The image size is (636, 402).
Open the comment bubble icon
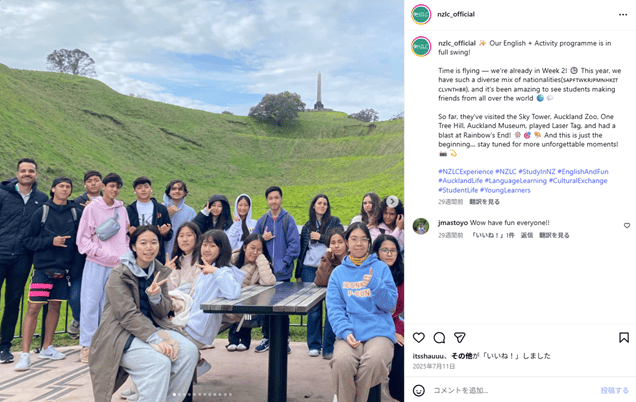(439, 338)
